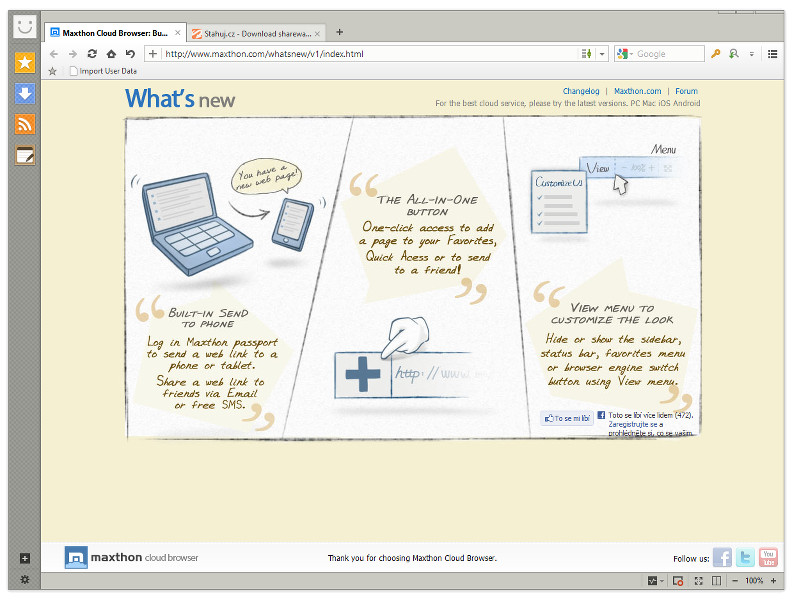Viewport: 792px width, 600px height.
Task: Open a new tab with plus button
Action: [x=339, y=32]
